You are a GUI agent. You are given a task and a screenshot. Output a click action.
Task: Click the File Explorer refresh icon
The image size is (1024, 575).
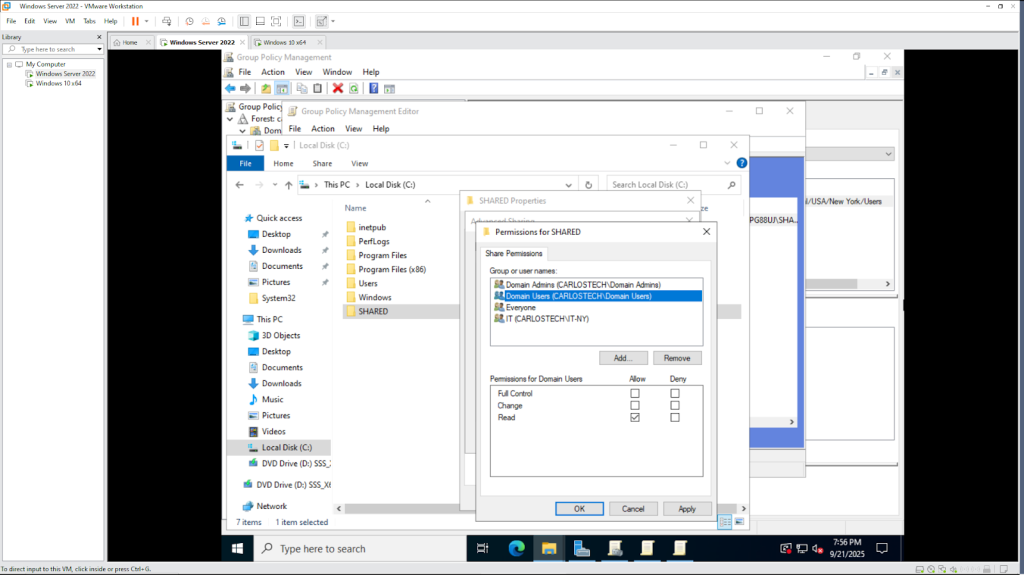click(x=589, y=185)
